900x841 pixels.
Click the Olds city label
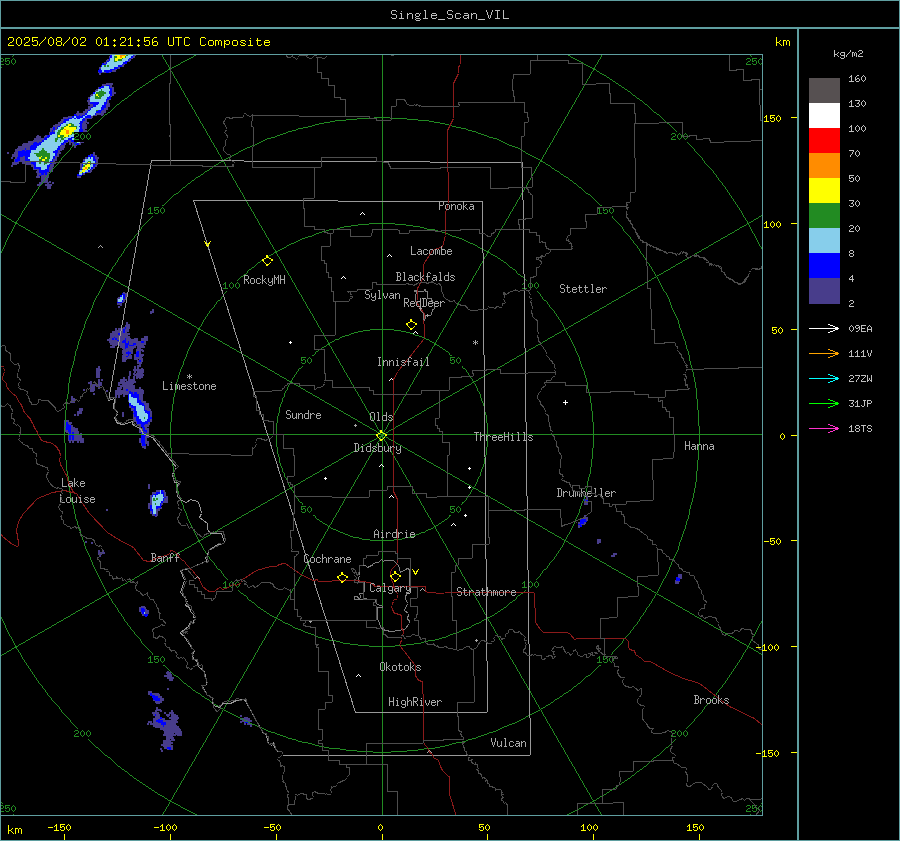[x=381, y=417]
